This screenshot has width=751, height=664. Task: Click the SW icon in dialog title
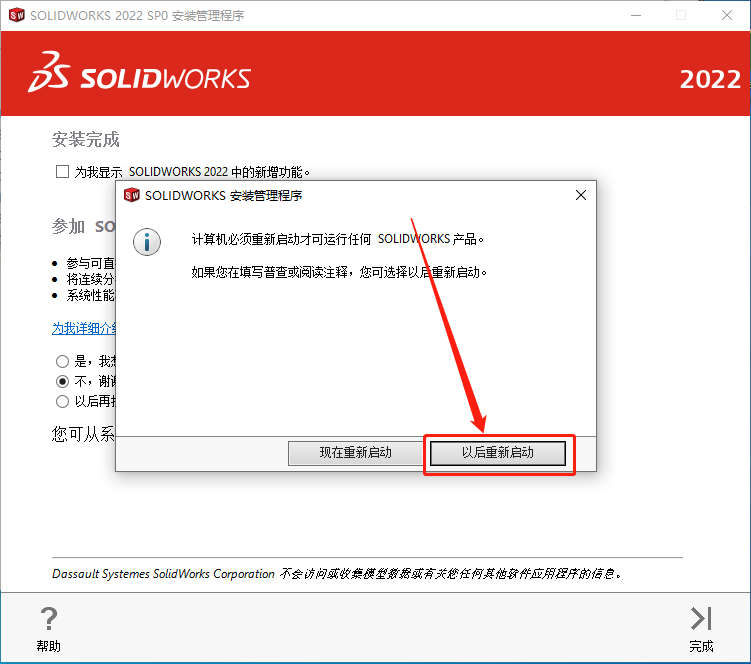(132, 195)
